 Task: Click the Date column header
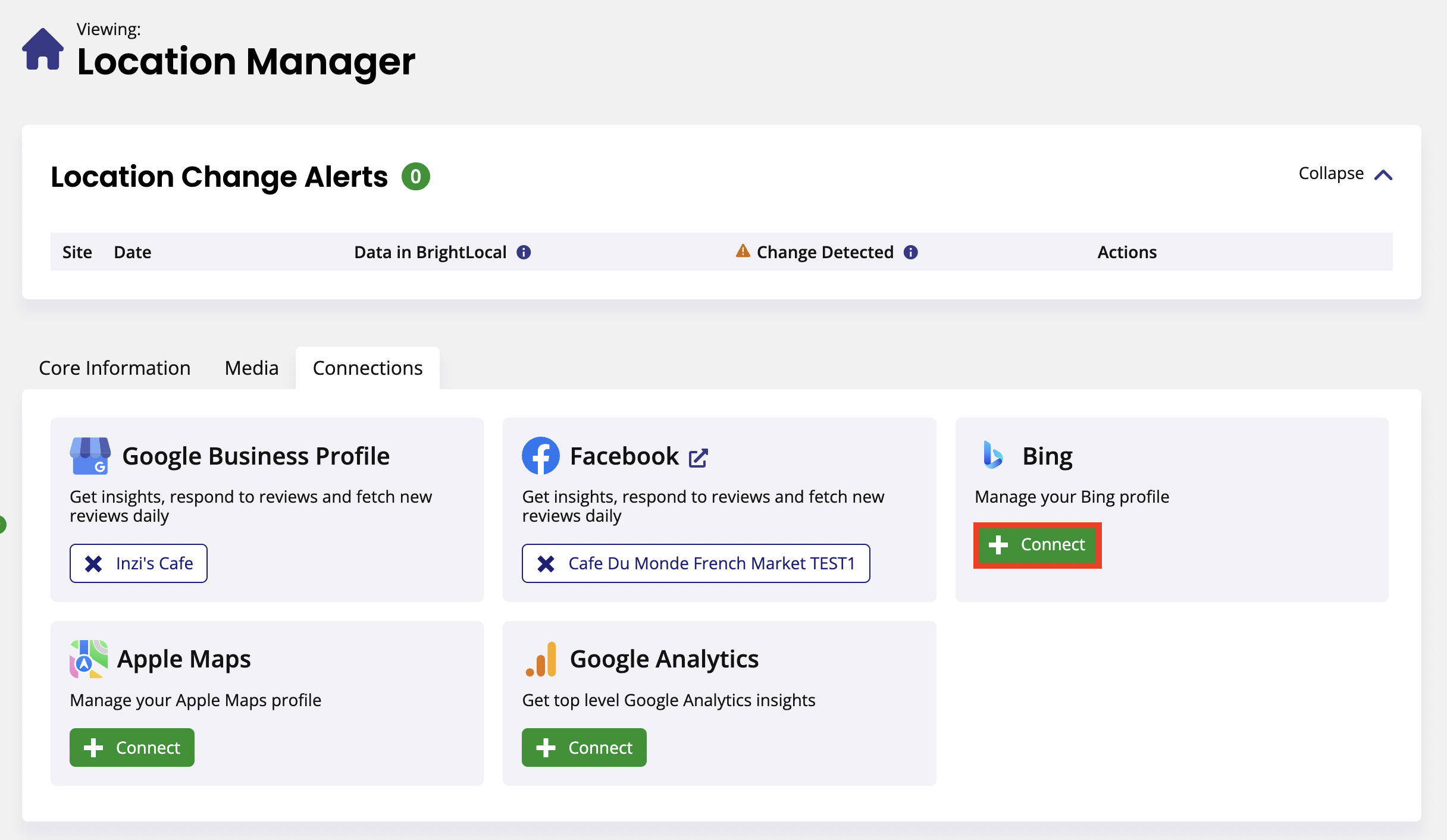tap(133, 252)
